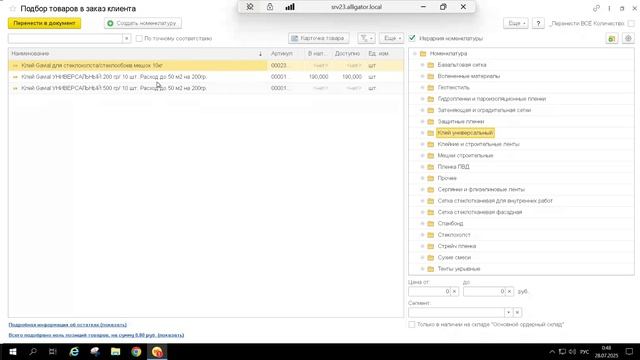Screen dimensions: 640x360
Task: Open detailed stock balance information link
Action: tap(68, 325)
